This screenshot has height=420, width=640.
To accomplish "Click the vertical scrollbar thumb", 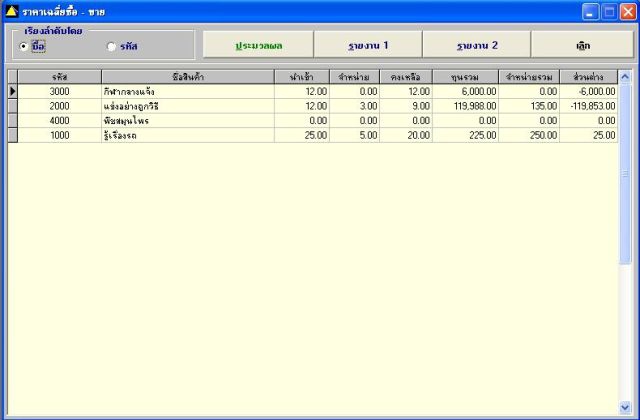I will [625, 174].
